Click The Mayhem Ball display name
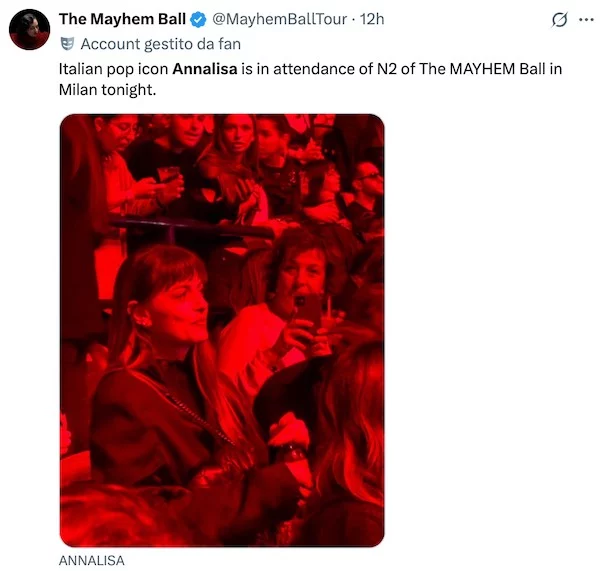The height and width of the screenshot is (571, 612). click(x=123, y=19)
